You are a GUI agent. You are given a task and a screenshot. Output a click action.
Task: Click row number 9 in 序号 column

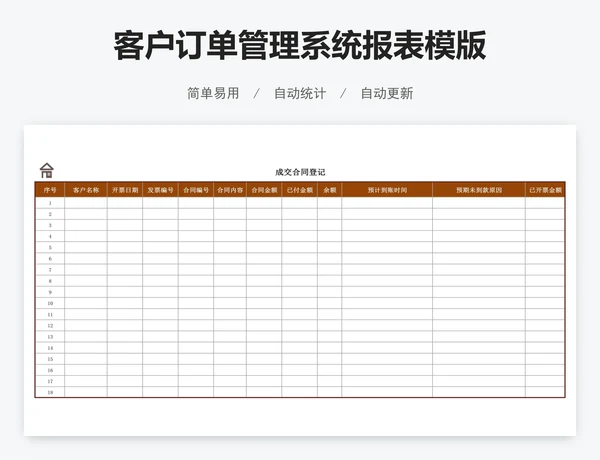[50, 292]
